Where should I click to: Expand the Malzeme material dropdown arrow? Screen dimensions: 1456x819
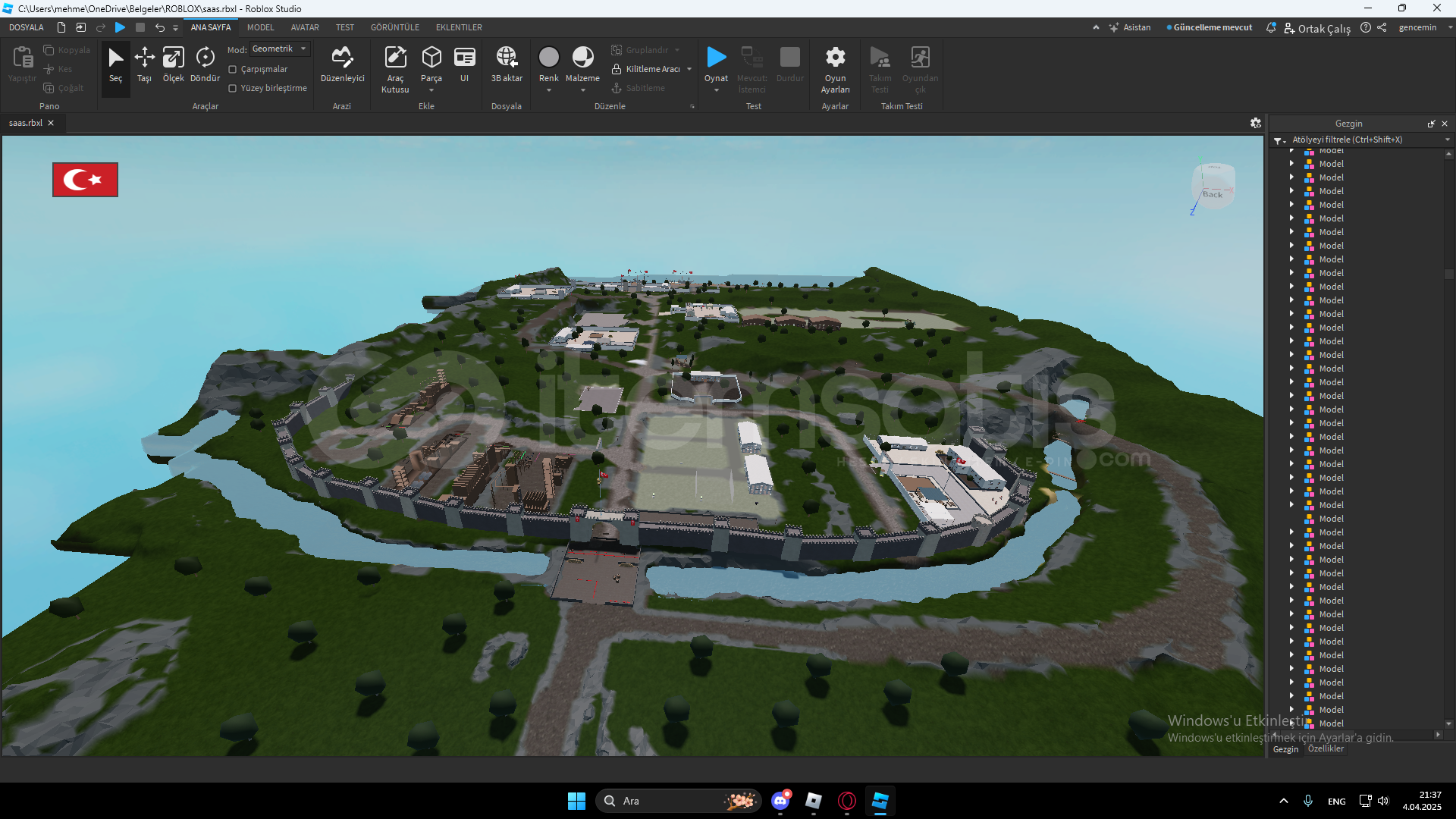pyautogui.click(x=582, y=90)
